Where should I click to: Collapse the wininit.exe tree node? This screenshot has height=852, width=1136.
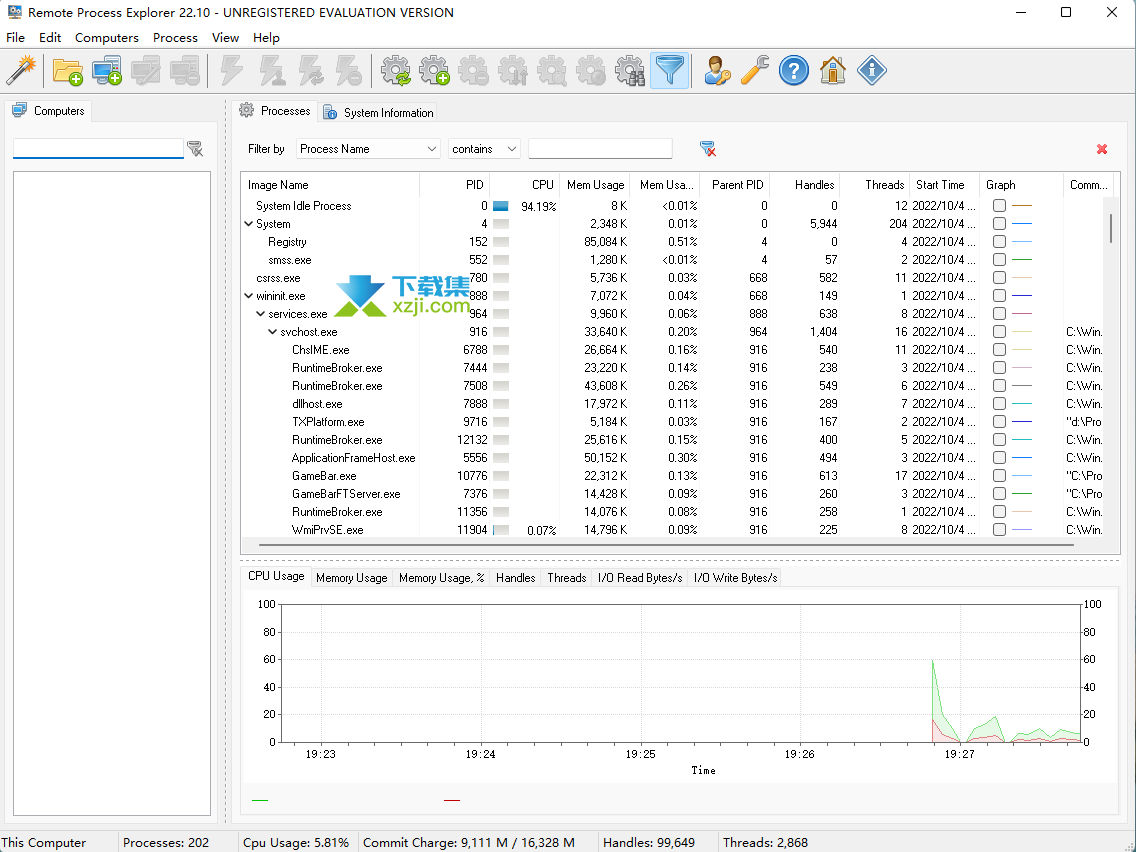pyautogui.click(x=248, y=296)
